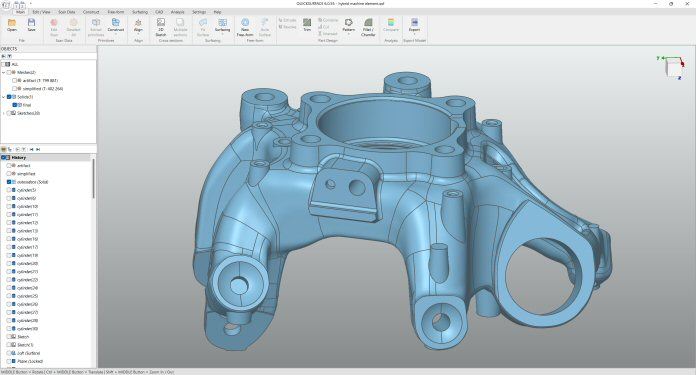
Task: Click the history panel vertical scrollbar
Action: [x=94, y=178]
